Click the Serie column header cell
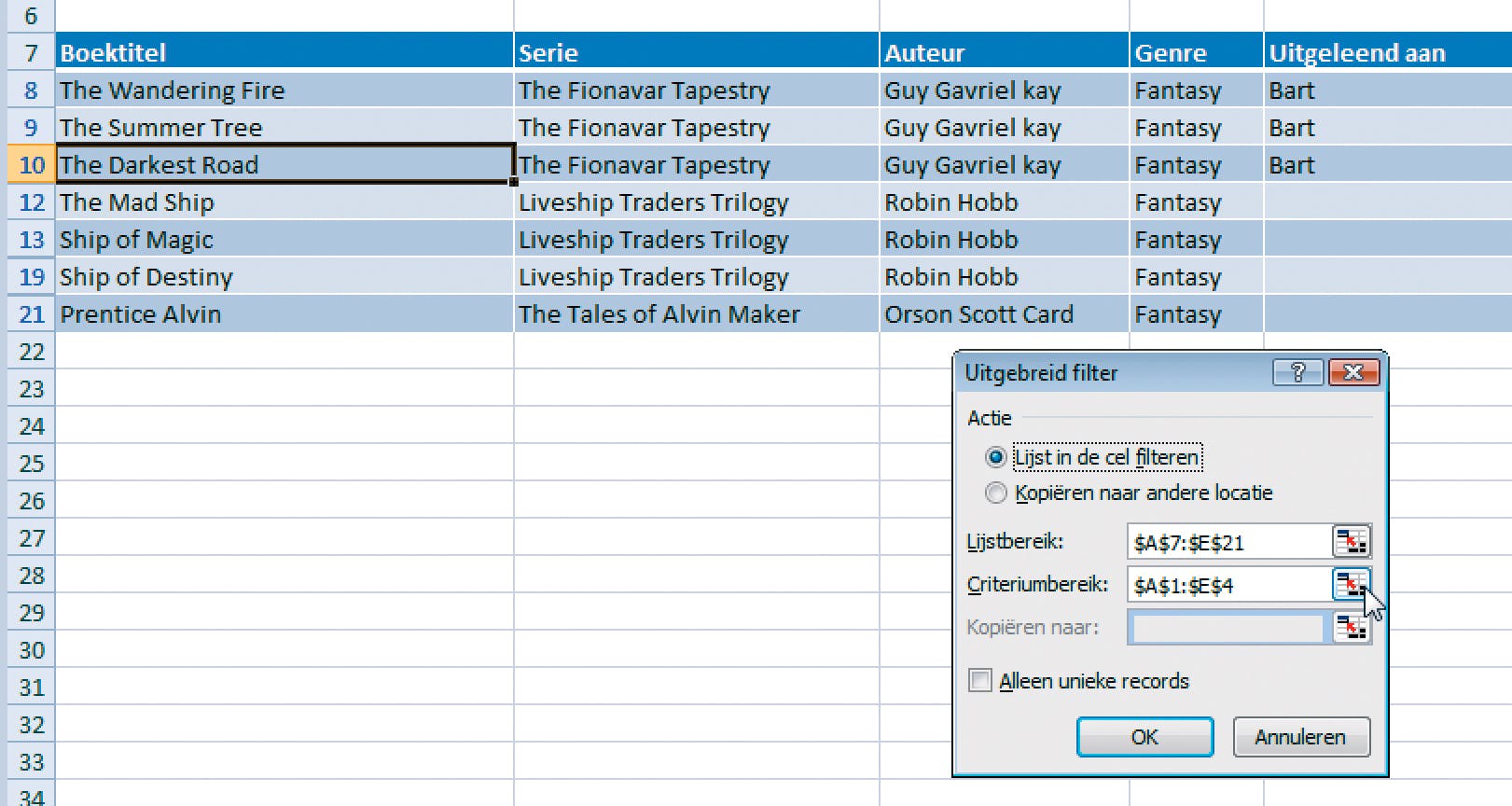 [695, 52]
